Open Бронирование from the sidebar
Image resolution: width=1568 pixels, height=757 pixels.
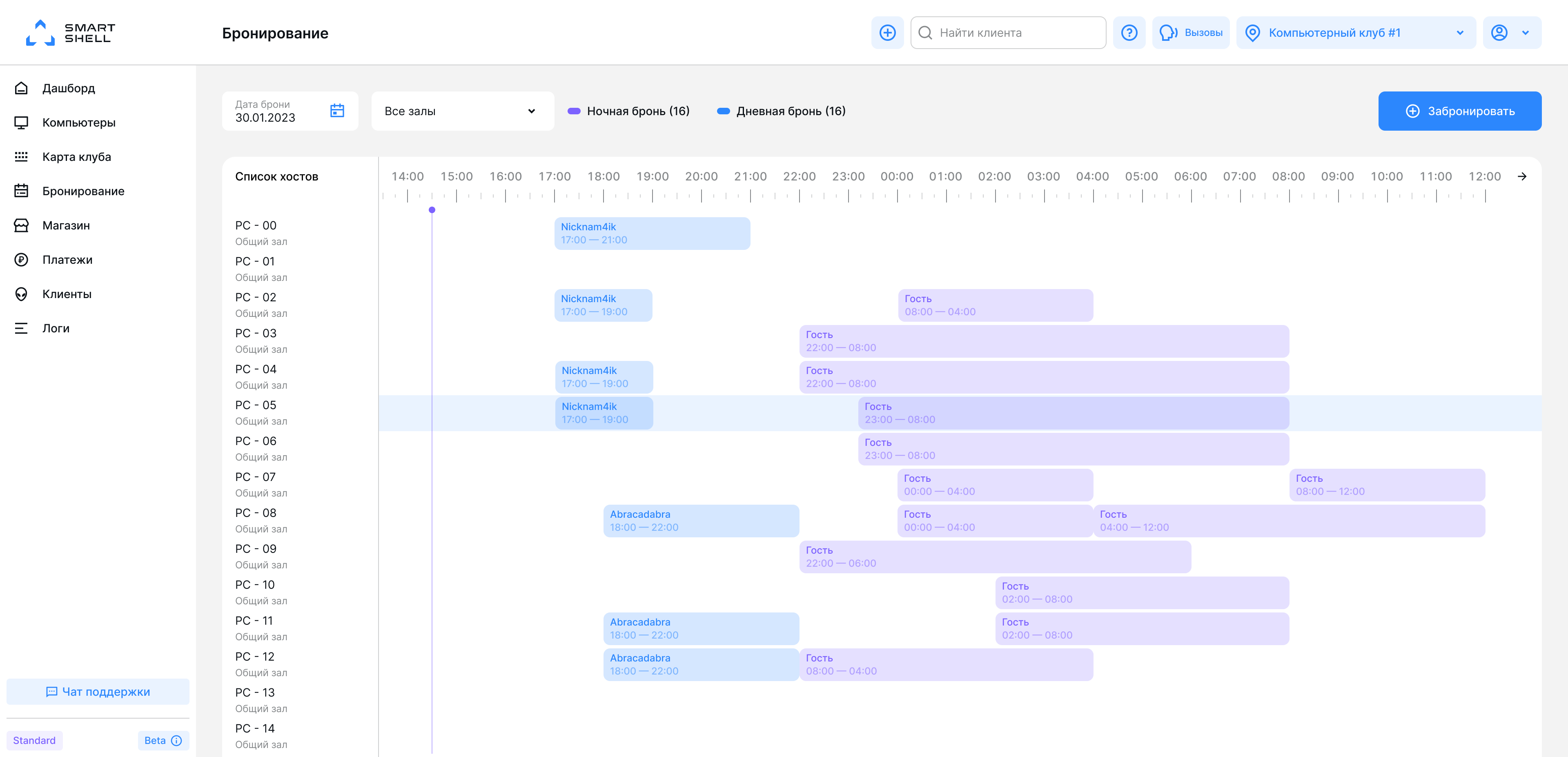pyautogui.click(x=83, y=191)
